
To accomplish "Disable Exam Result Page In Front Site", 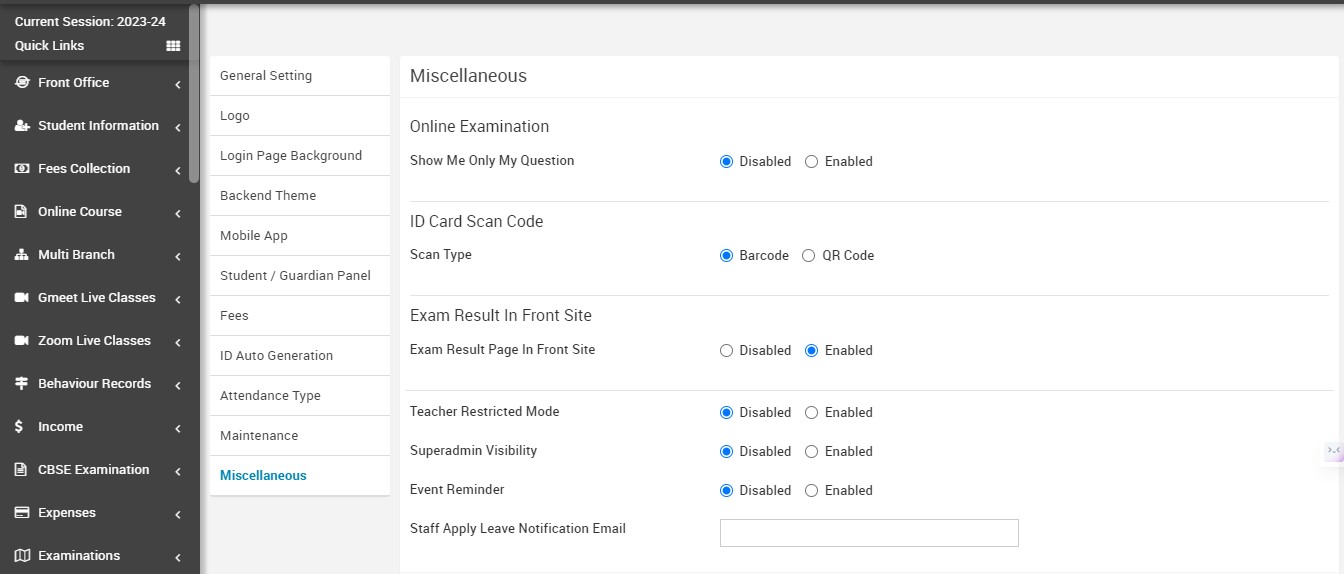I will pos(727,351).
